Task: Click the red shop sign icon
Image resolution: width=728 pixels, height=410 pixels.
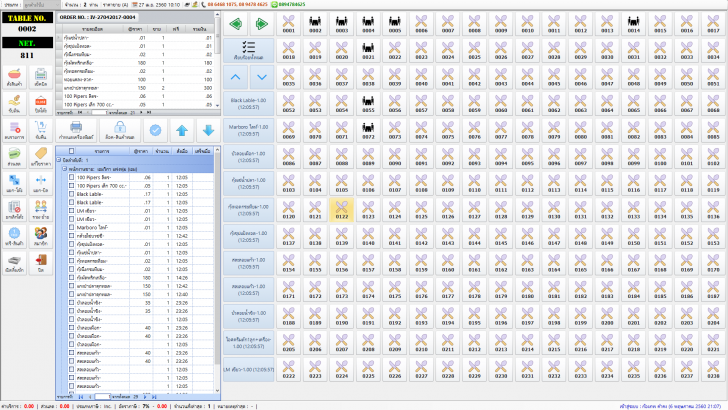Action: [41, 103]
